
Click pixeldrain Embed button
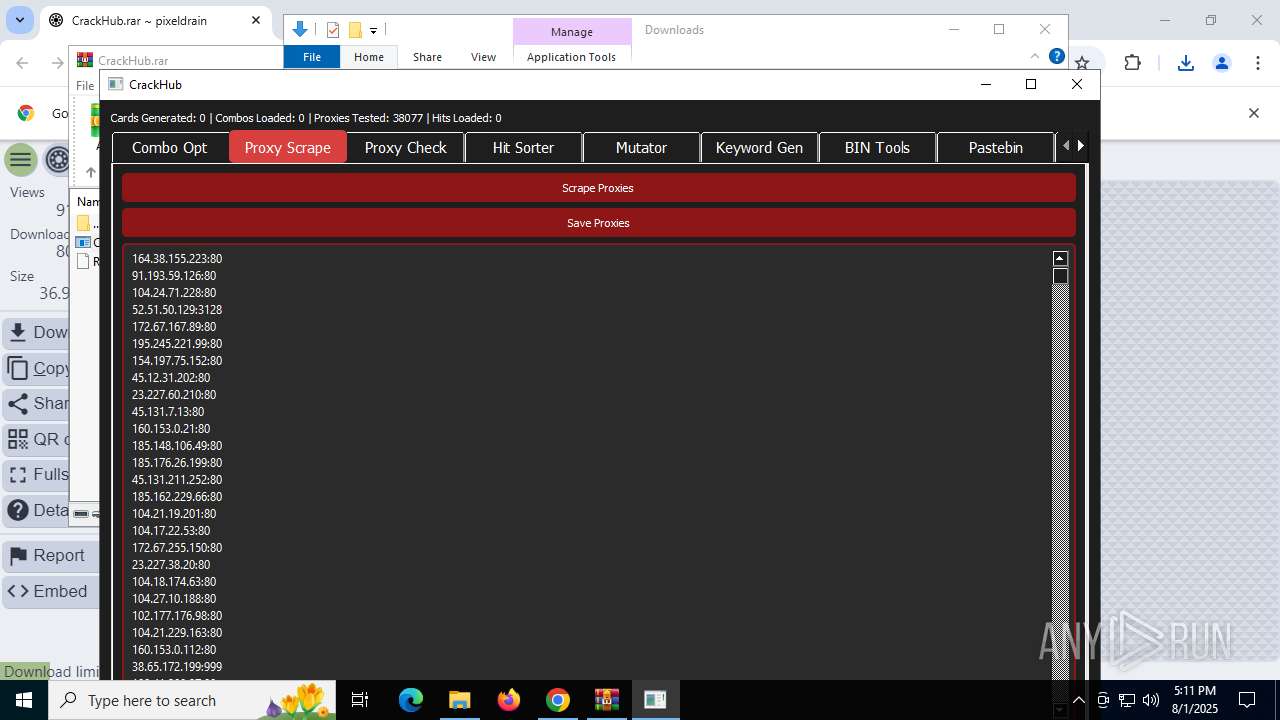click(50, 591)
